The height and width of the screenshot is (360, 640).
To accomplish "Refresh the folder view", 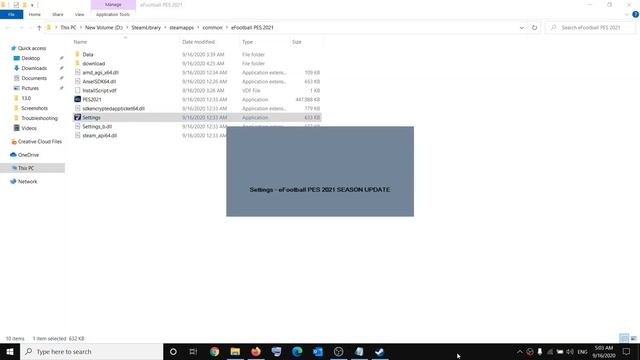I will click(x=534, y=28).
